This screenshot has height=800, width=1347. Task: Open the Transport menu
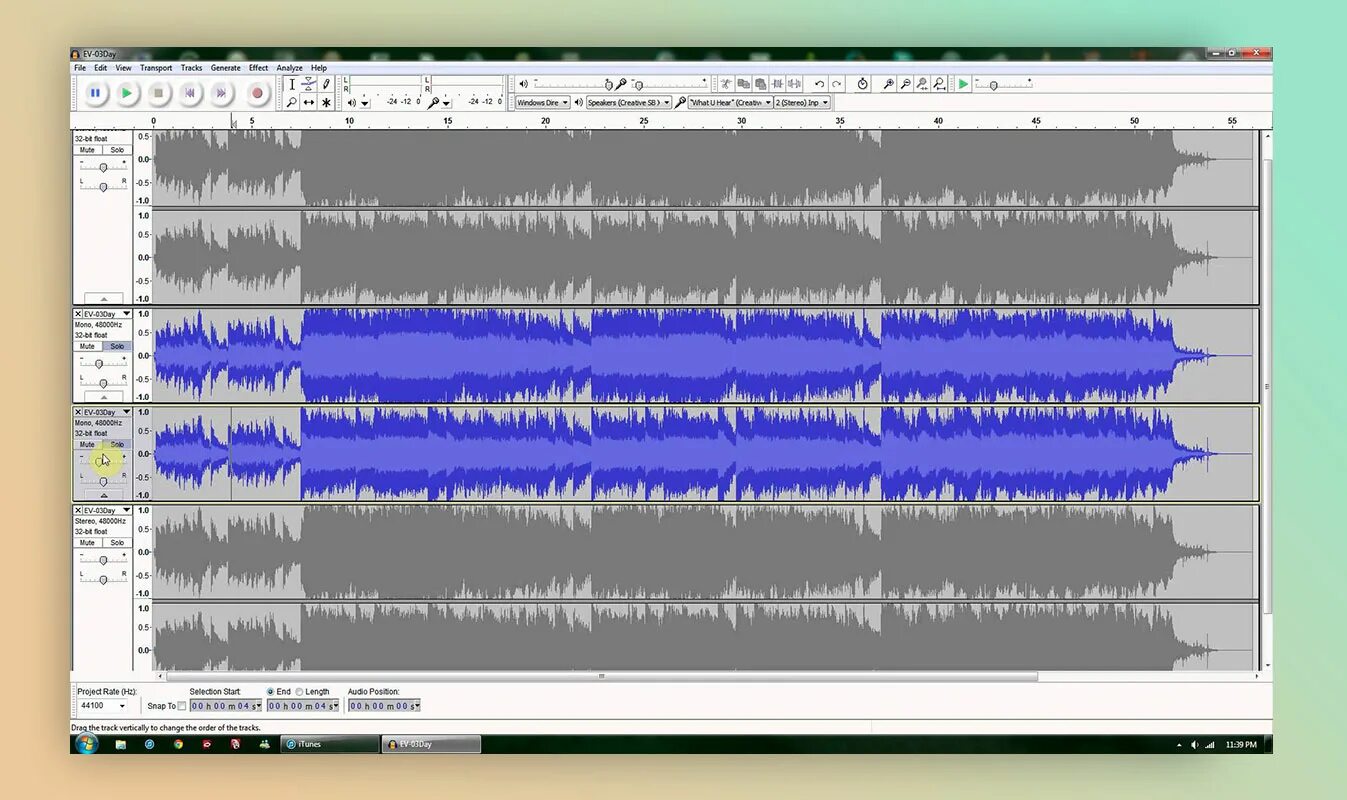pyautogui.click(x=156, y=68)
